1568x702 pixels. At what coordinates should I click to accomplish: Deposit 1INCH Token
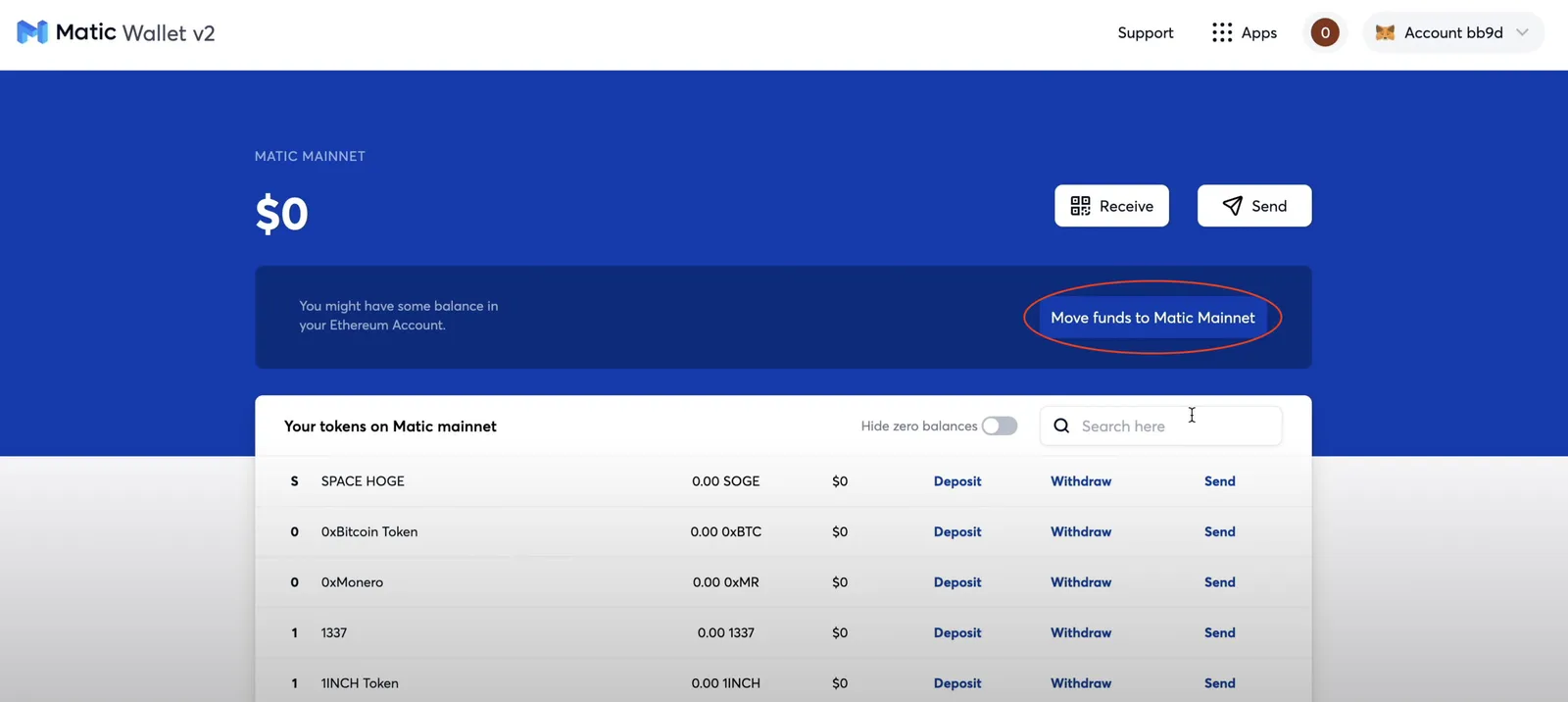click(x=957, y=683)
